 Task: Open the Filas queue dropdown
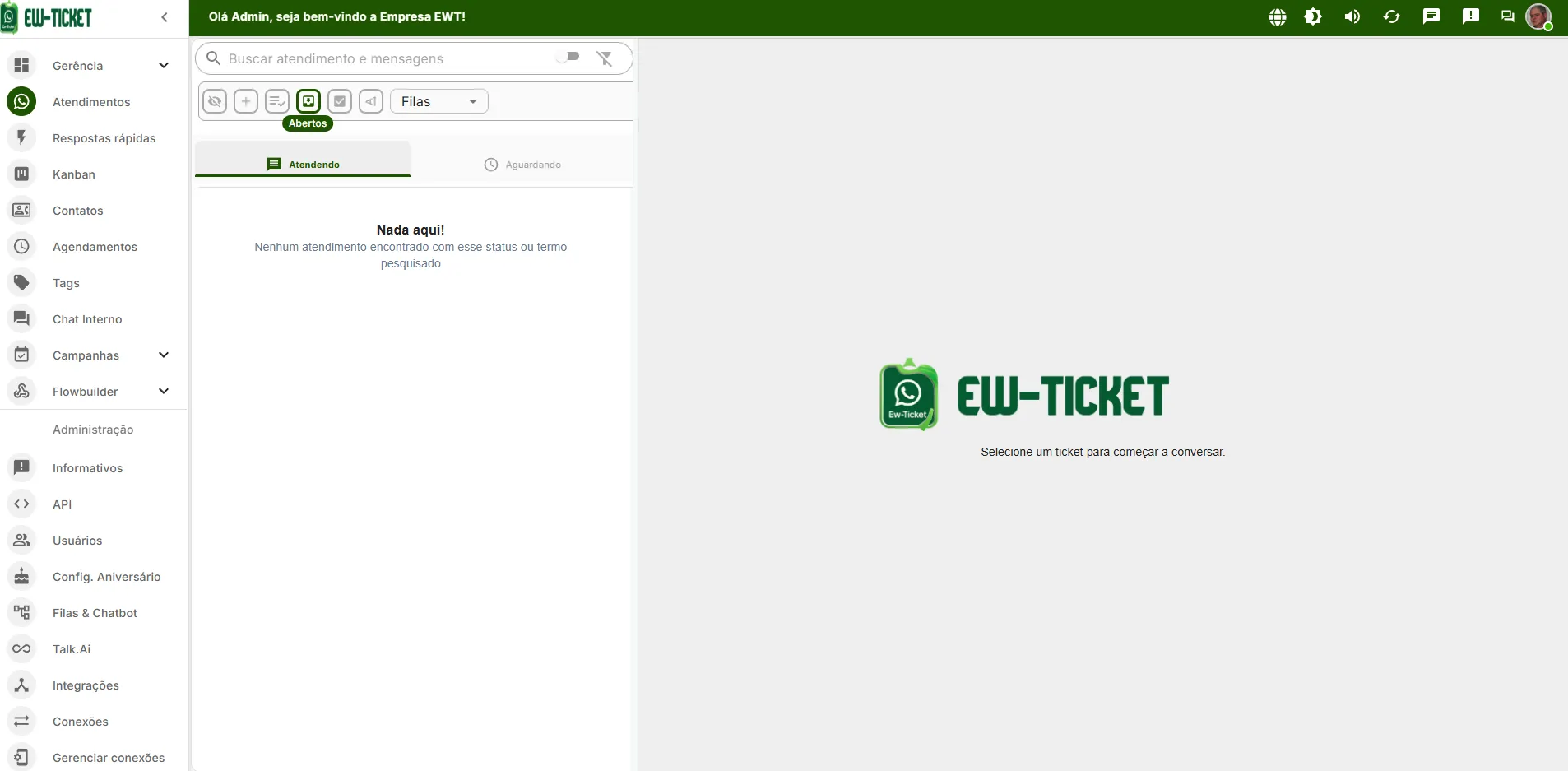(439, 101)
